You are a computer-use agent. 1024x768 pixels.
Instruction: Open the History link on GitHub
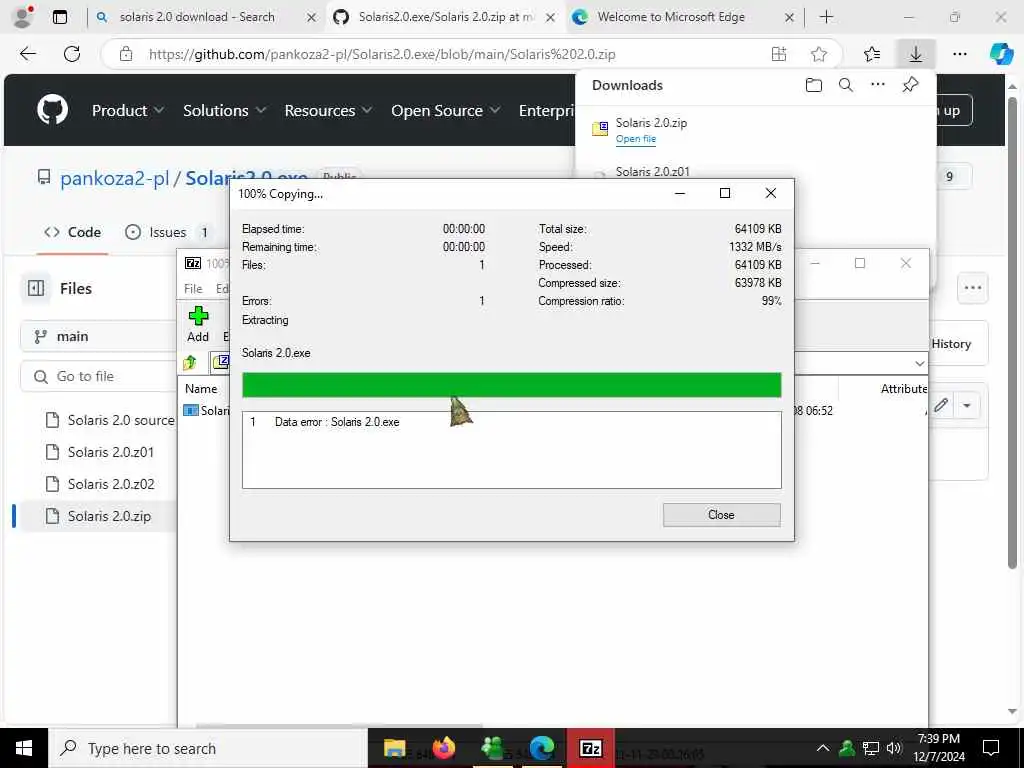click(951, 344)
